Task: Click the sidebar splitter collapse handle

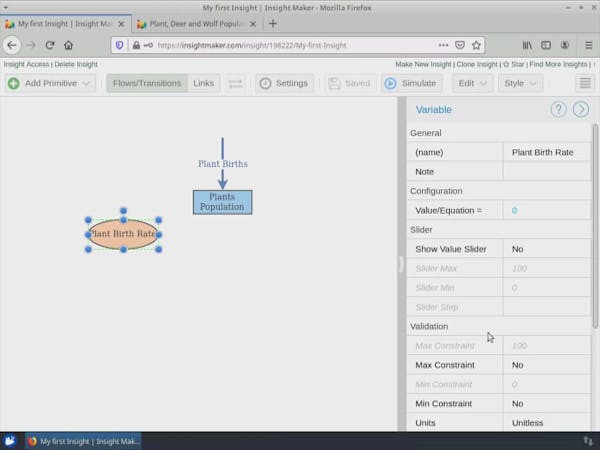Action: [401, 264]
